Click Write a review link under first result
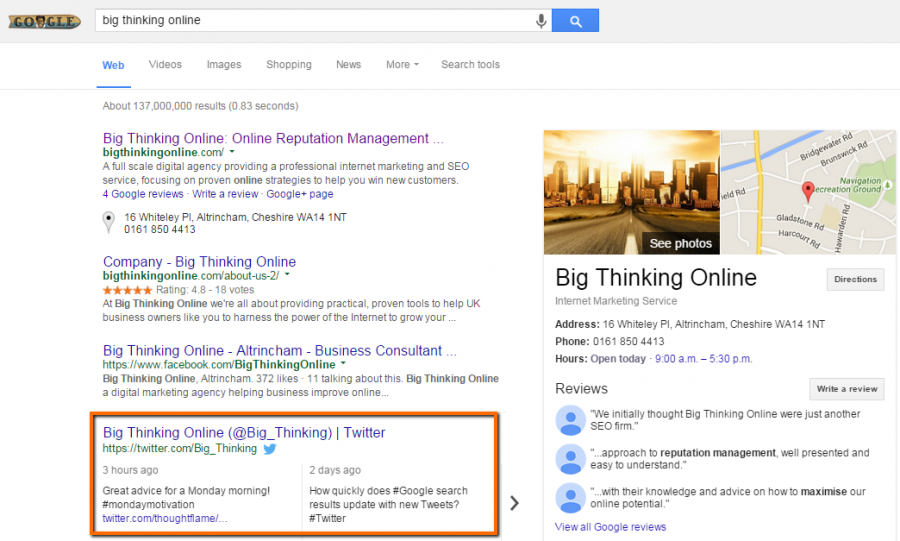Viewport: 900px width, 541px height. [225, 194]
